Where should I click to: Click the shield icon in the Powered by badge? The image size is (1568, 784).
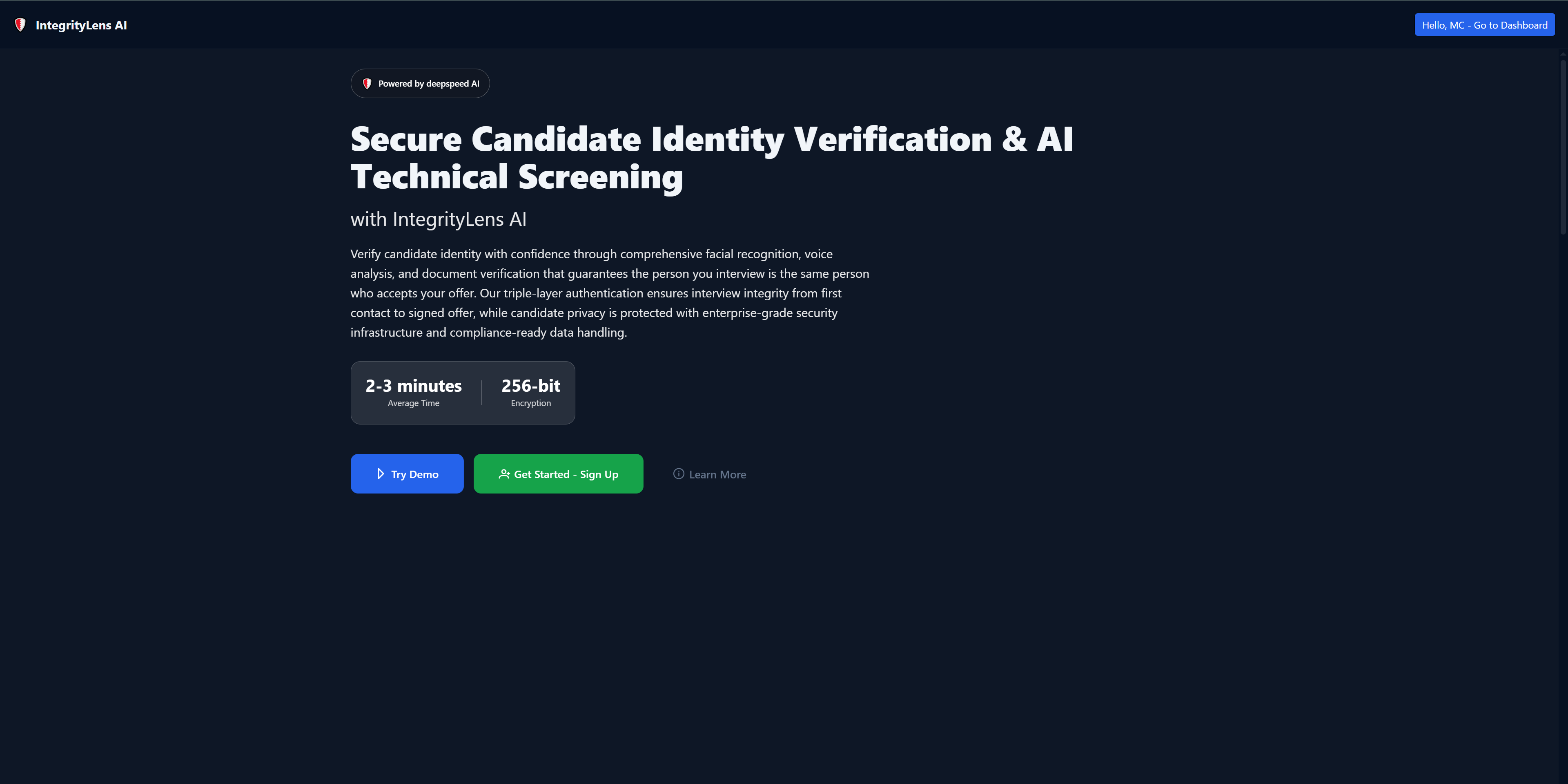point(367,83)
